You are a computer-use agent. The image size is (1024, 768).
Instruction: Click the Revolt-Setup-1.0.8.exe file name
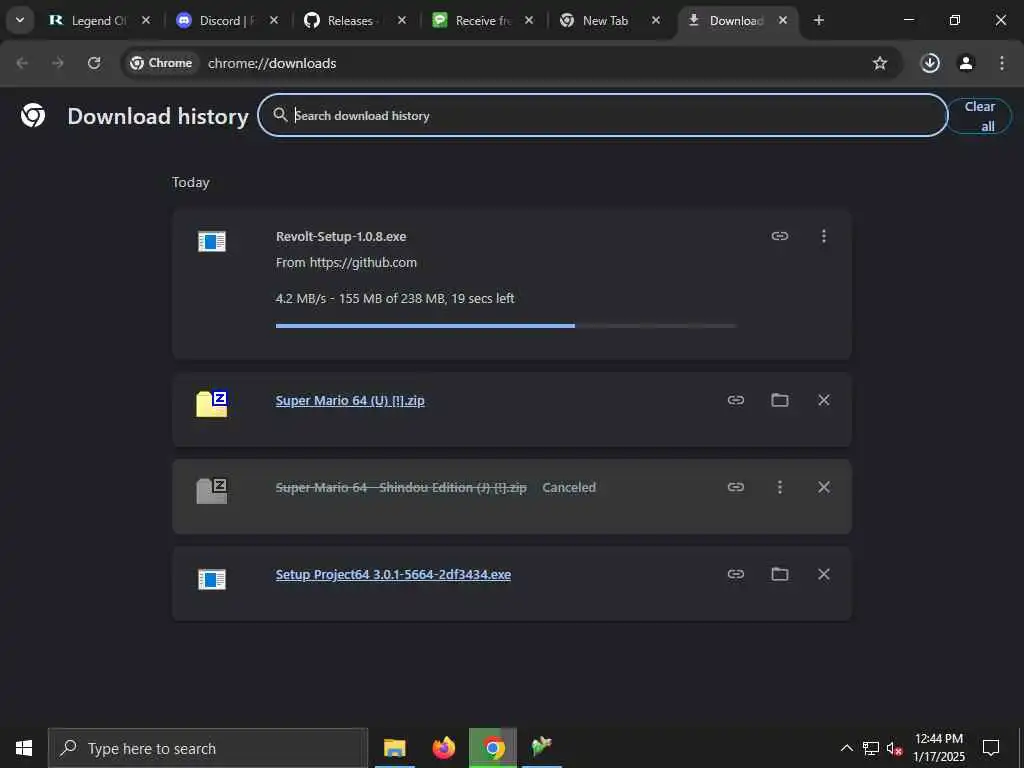point(341,236)
